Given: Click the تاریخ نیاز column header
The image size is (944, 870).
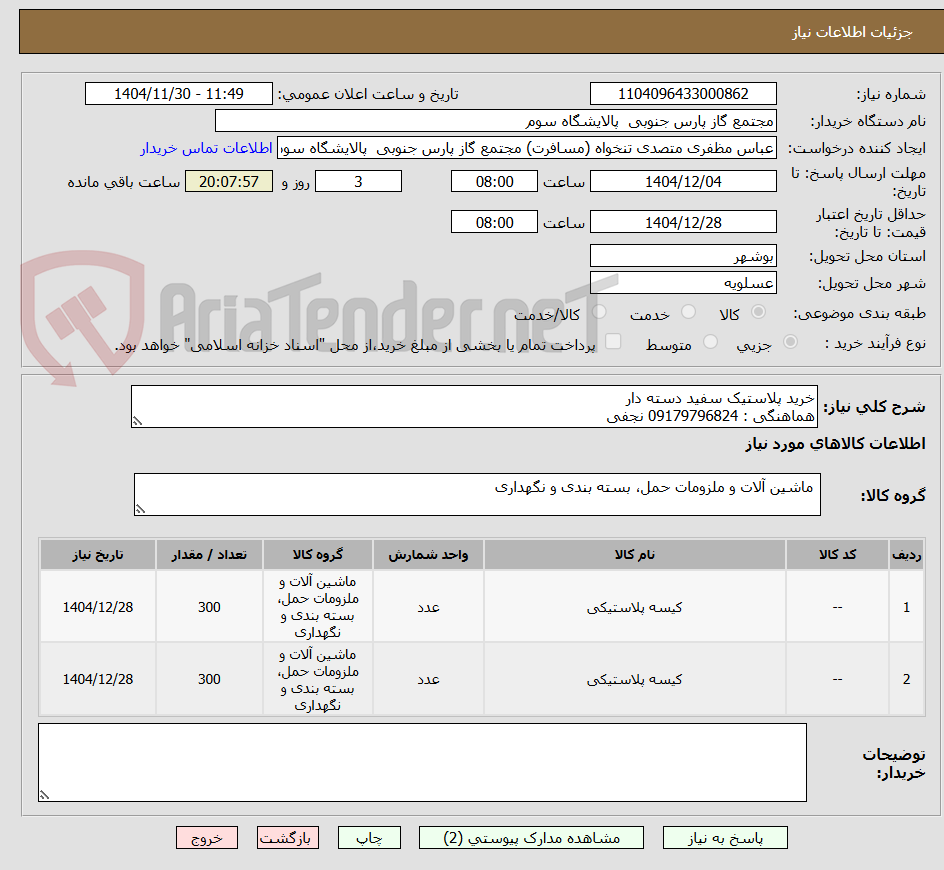Looking at the screenshot, I should tap(98, 555).
